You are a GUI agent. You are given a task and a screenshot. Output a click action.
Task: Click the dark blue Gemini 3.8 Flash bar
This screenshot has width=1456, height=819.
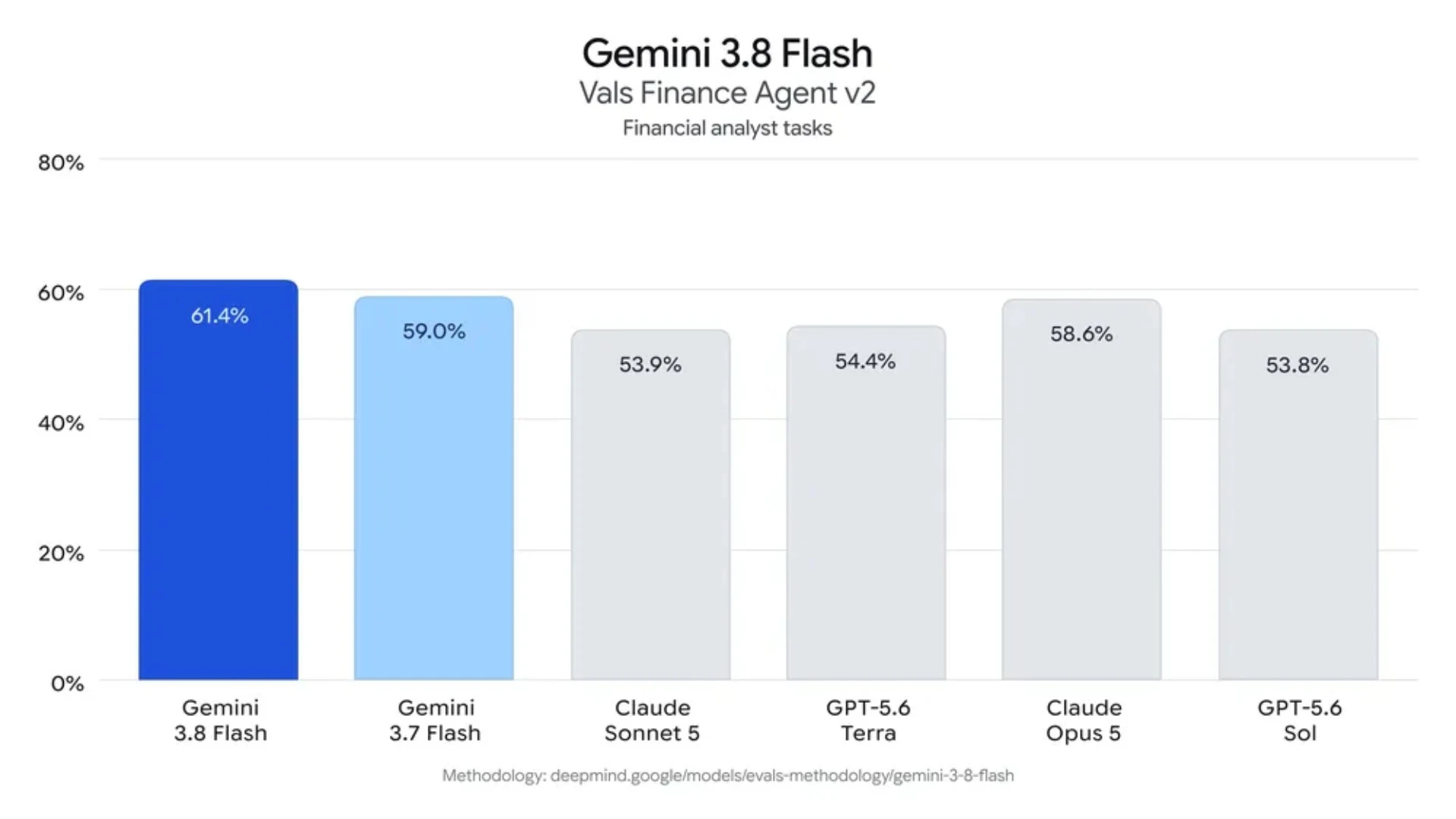218,480
